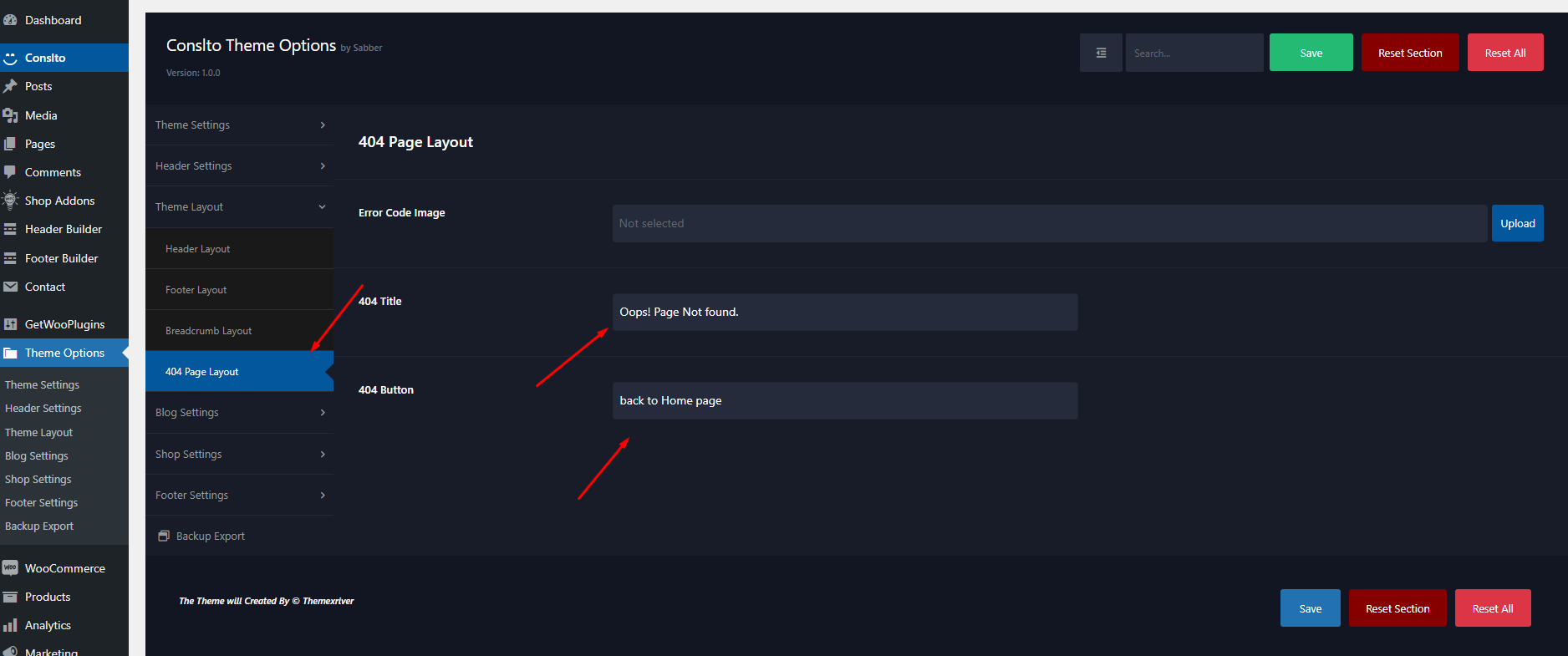1568x656 pixels.
Task: Expand the Theme Settings section chevron
Action: [323, 125]
